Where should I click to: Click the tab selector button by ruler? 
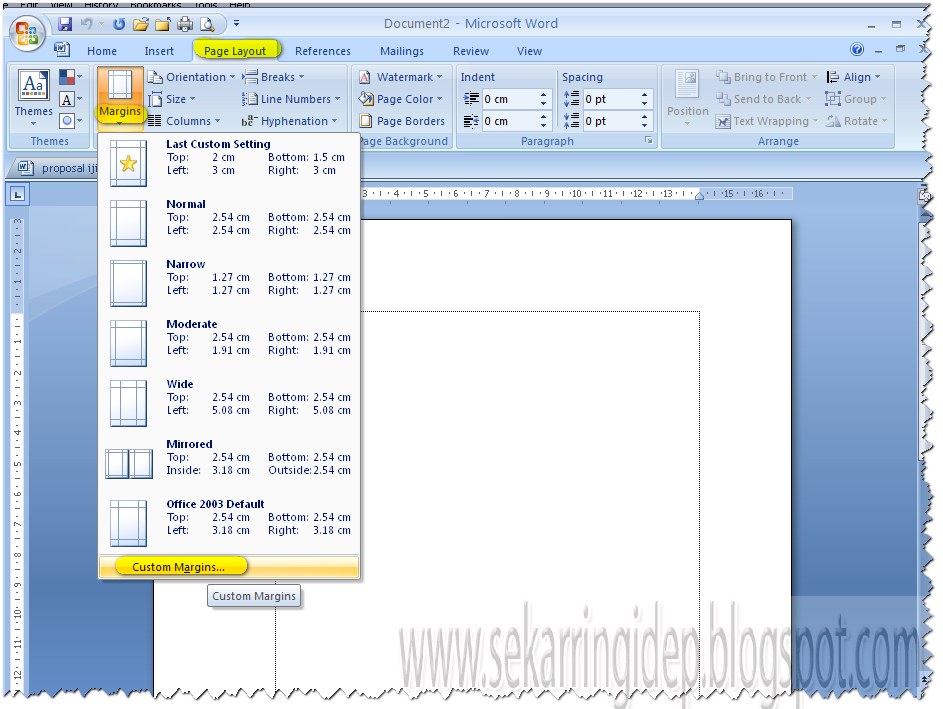tap(17, 194)
